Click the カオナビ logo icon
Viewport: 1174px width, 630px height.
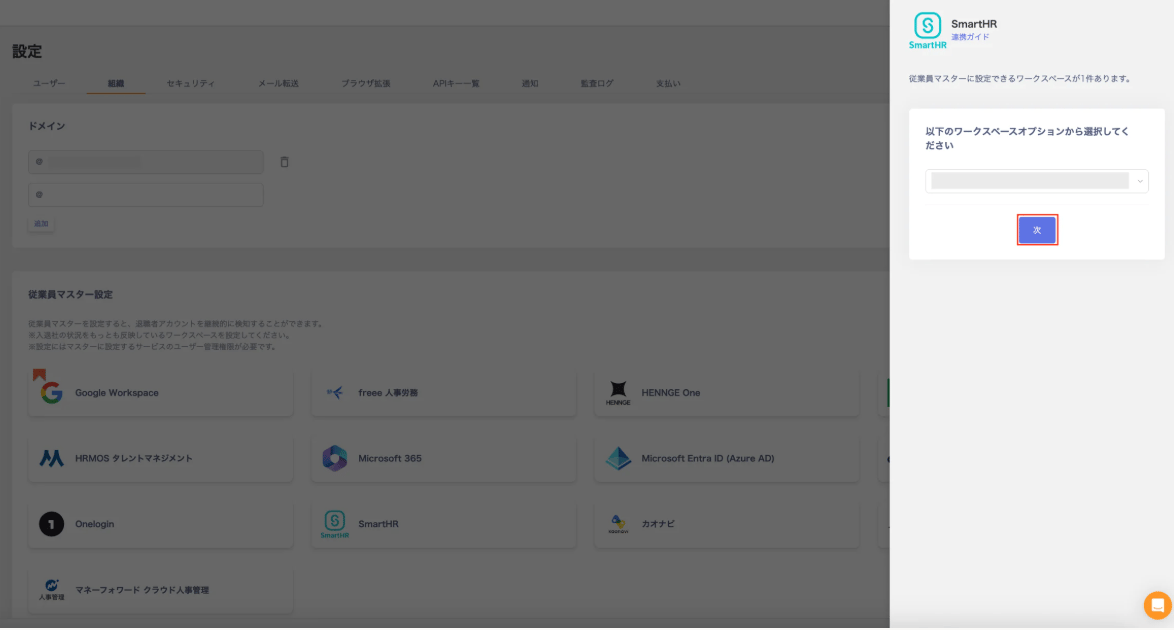[x=618, y=524]
